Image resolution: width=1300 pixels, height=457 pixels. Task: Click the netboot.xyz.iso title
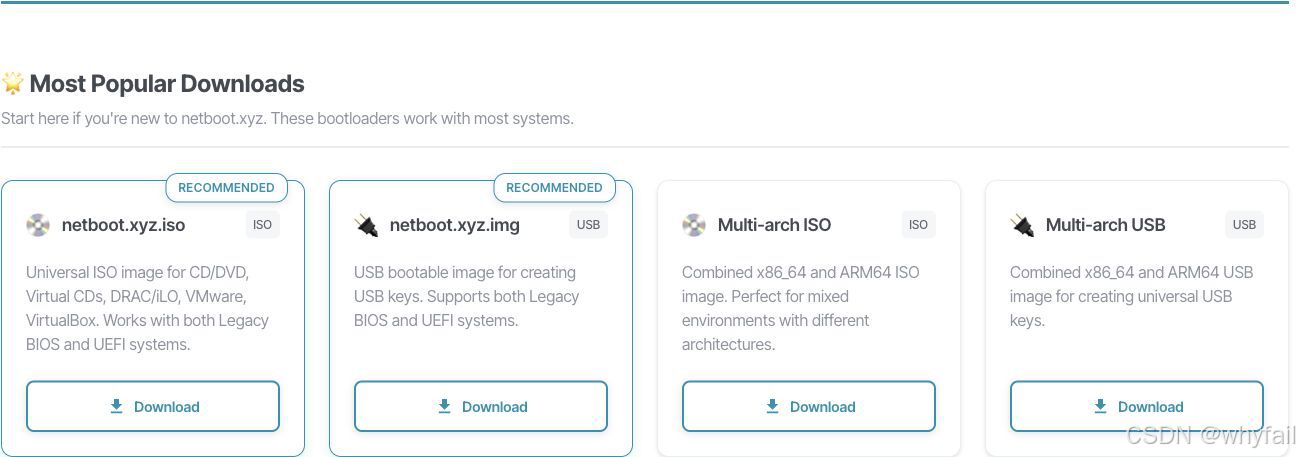coord(123,225)
